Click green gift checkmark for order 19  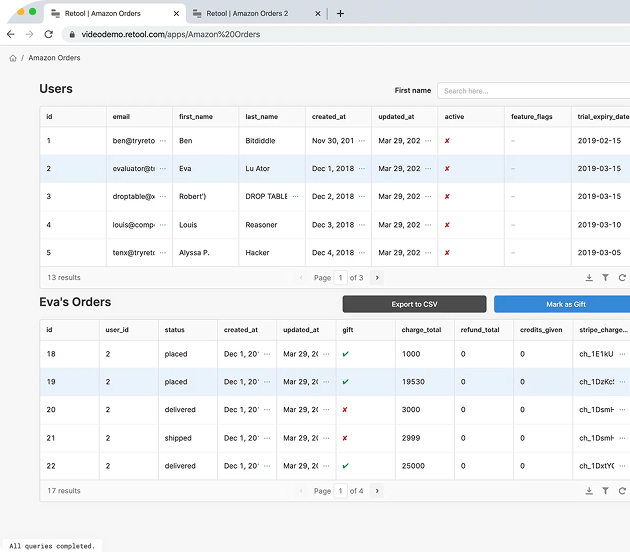click(x=345, y=382)
